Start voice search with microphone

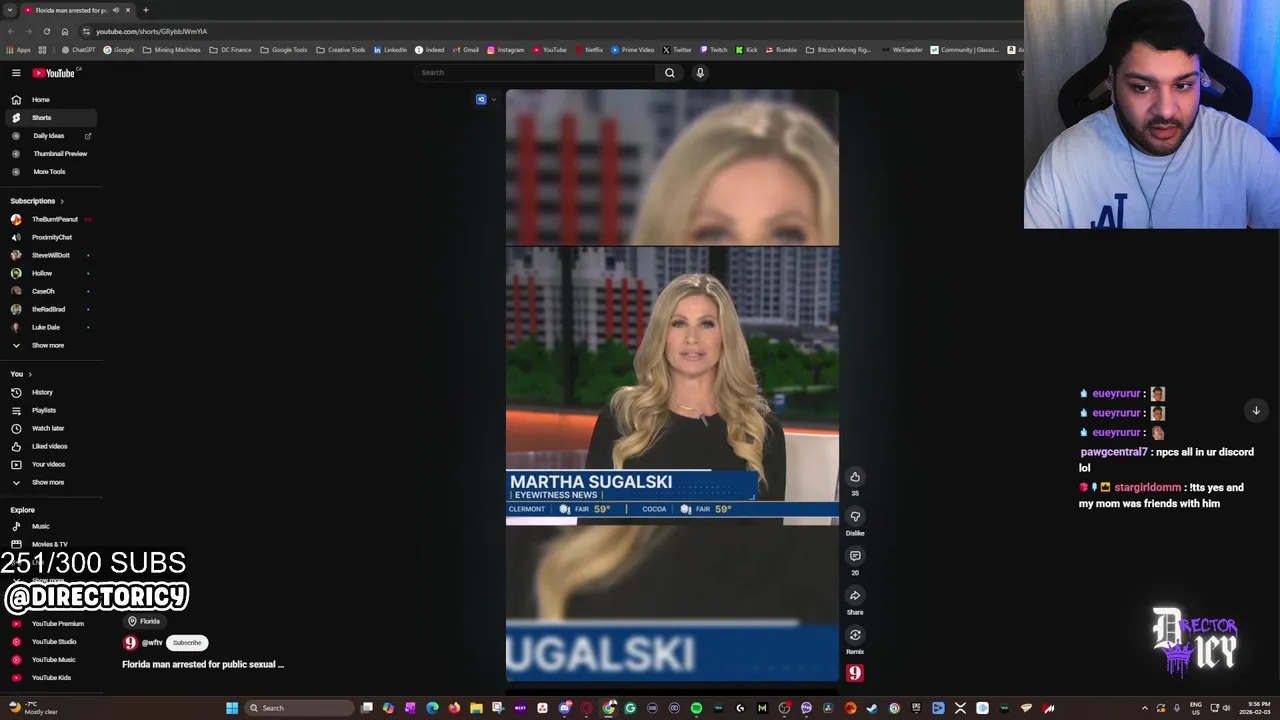pos(700,72)
